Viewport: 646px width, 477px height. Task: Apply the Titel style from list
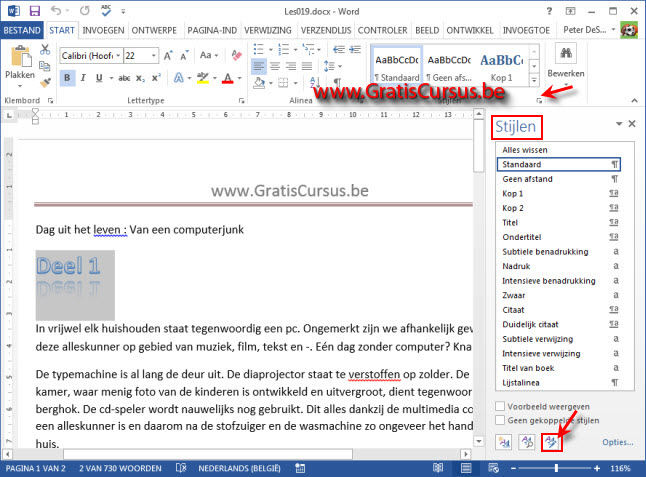[x=559, y=222]
